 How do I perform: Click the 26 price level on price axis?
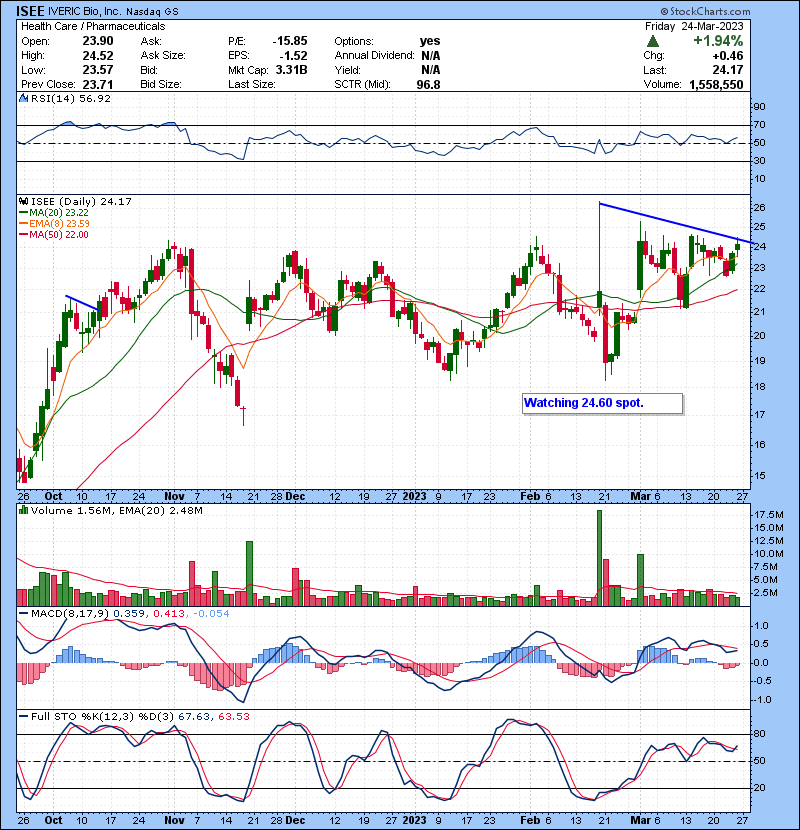[760, 208]
